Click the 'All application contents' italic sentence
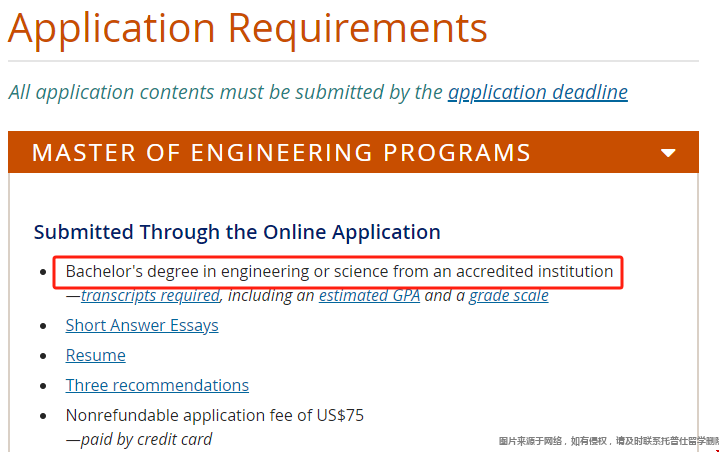Screen dimensions: 719x452 [x=225, y=92]
